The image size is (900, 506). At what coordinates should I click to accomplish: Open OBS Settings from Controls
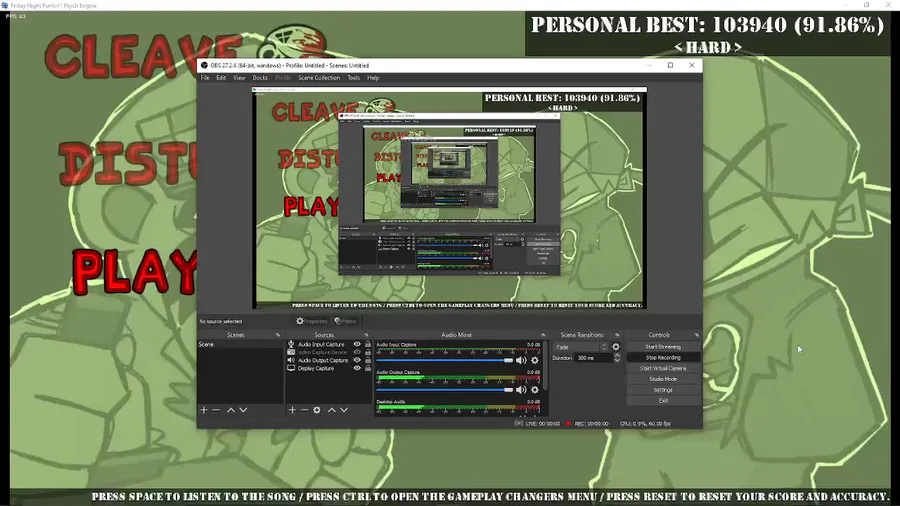click(663, 390)
